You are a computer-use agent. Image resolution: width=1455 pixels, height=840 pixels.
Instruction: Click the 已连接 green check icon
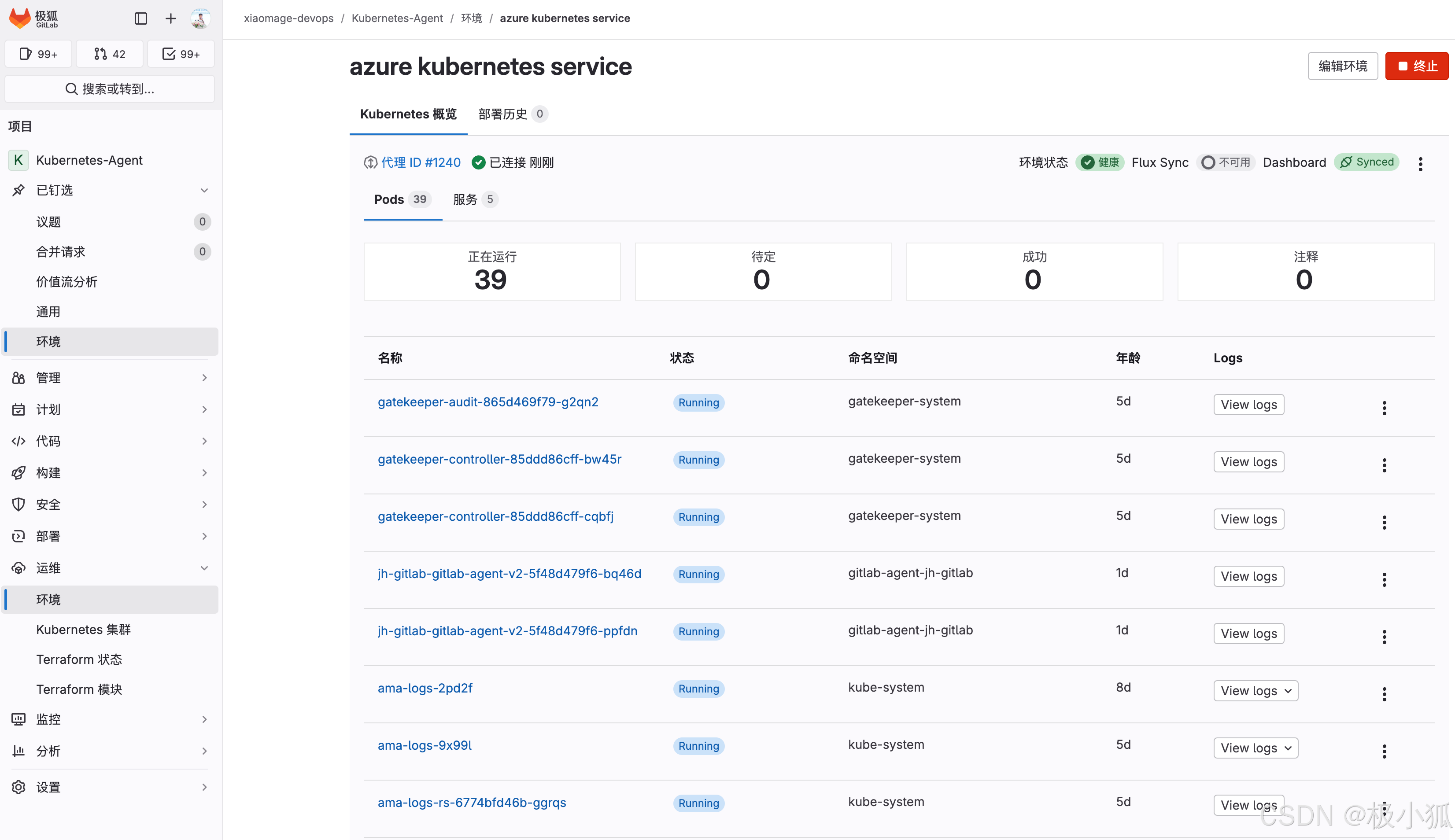pos(478,163)
